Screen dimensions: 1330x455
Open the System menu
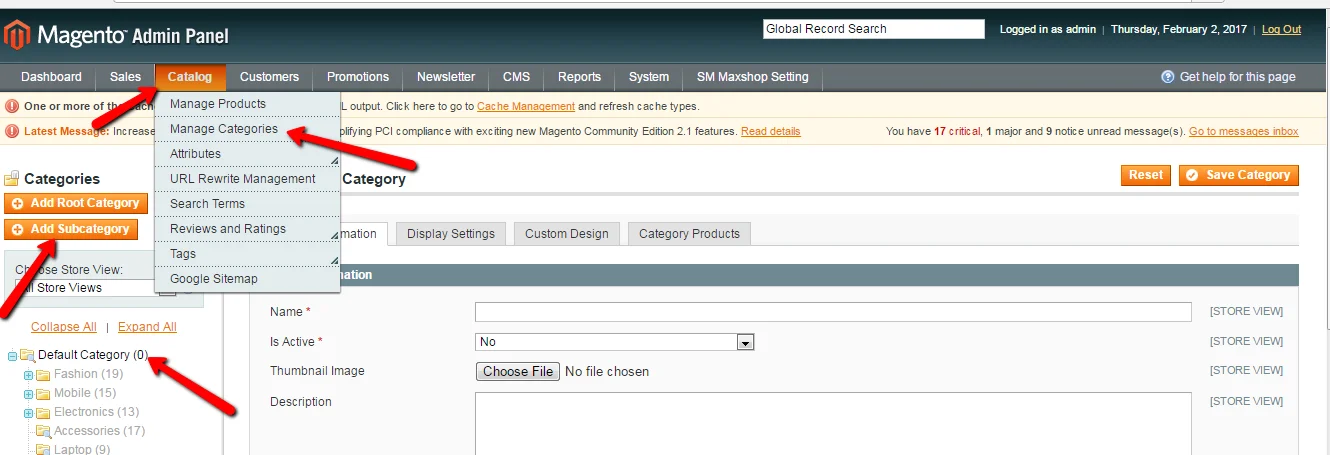(649, 77)
